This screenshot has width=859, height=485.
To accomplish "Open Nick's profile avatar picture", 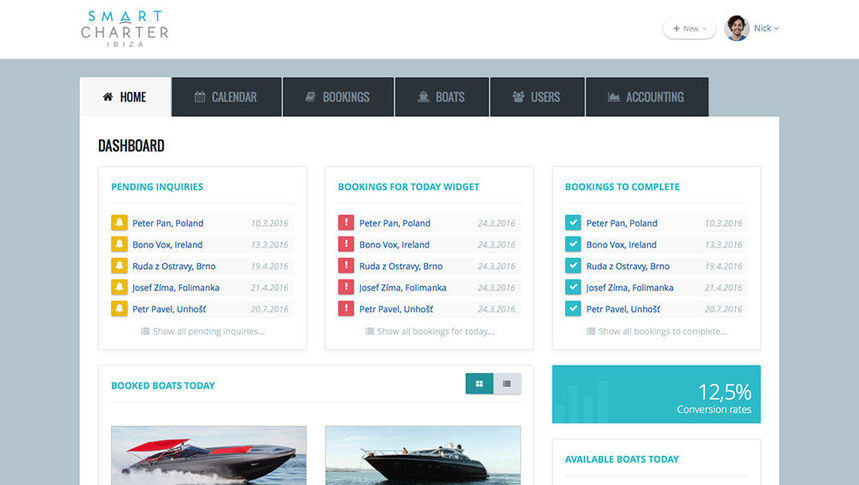I will [737, 28].
